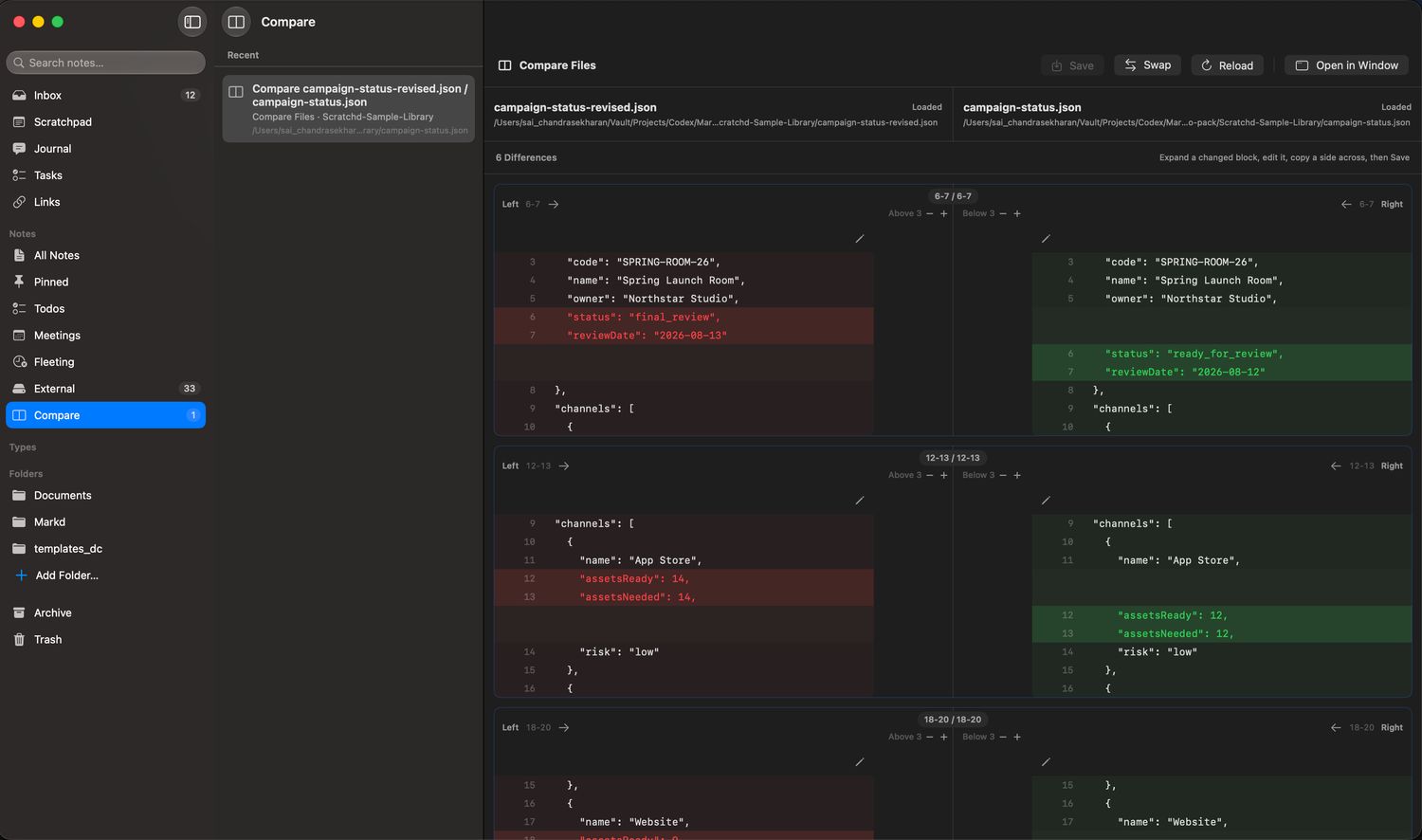
Task: Click the Save button
Action: click(x=1072, y=65)
